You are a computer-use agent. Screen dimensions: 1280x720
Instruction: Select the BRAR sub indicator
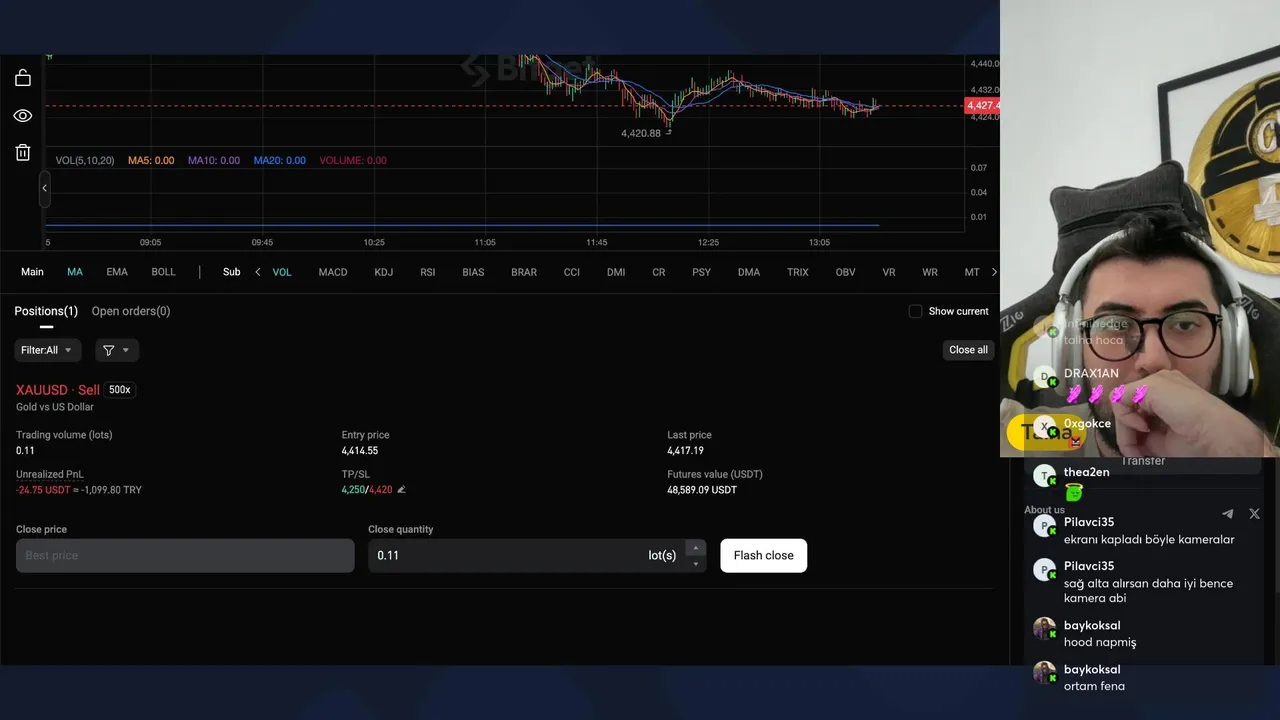(524, 272)
